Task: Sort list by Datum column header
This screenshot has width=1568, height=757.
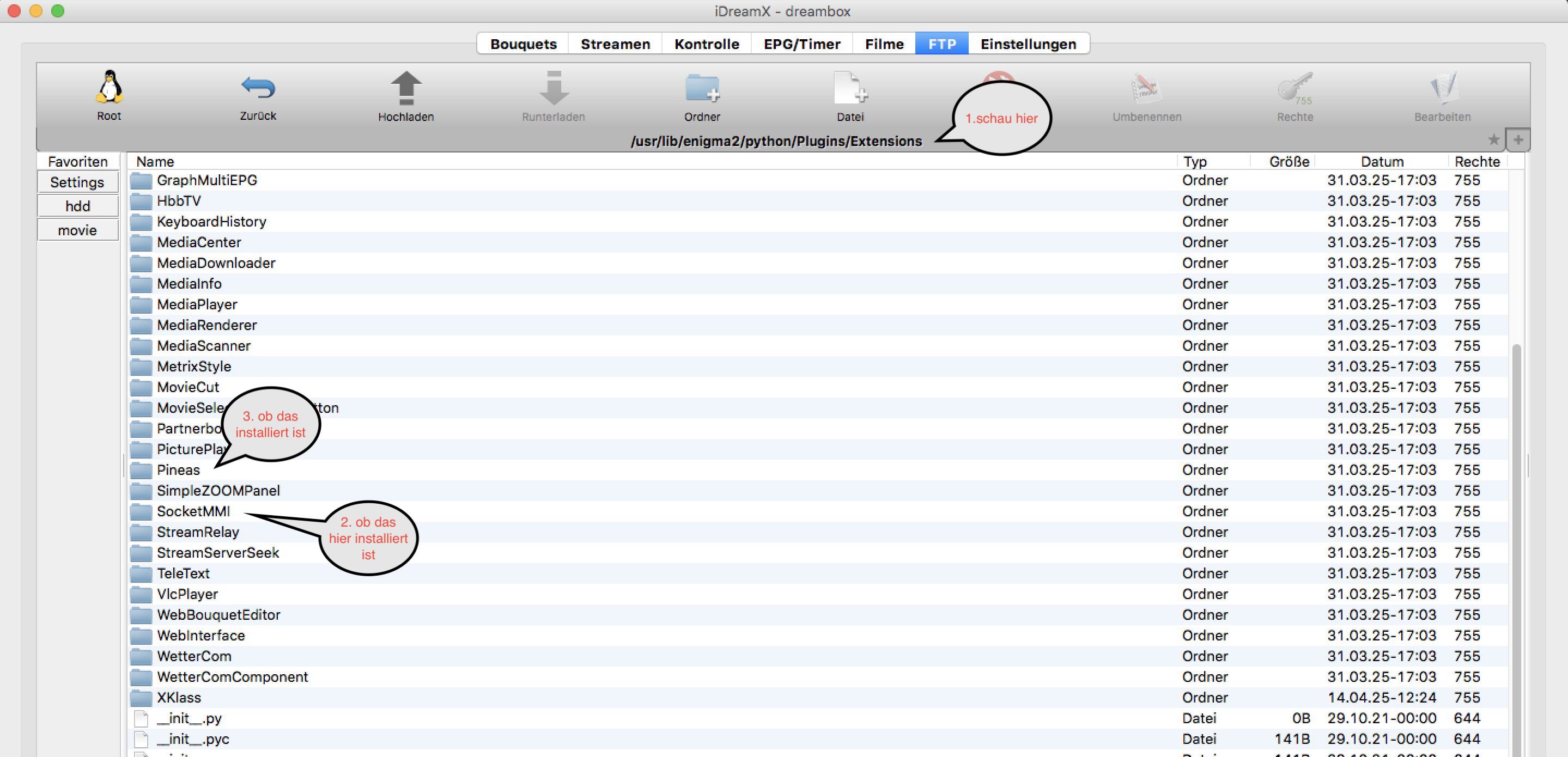Action: [x=1382, y=162]
